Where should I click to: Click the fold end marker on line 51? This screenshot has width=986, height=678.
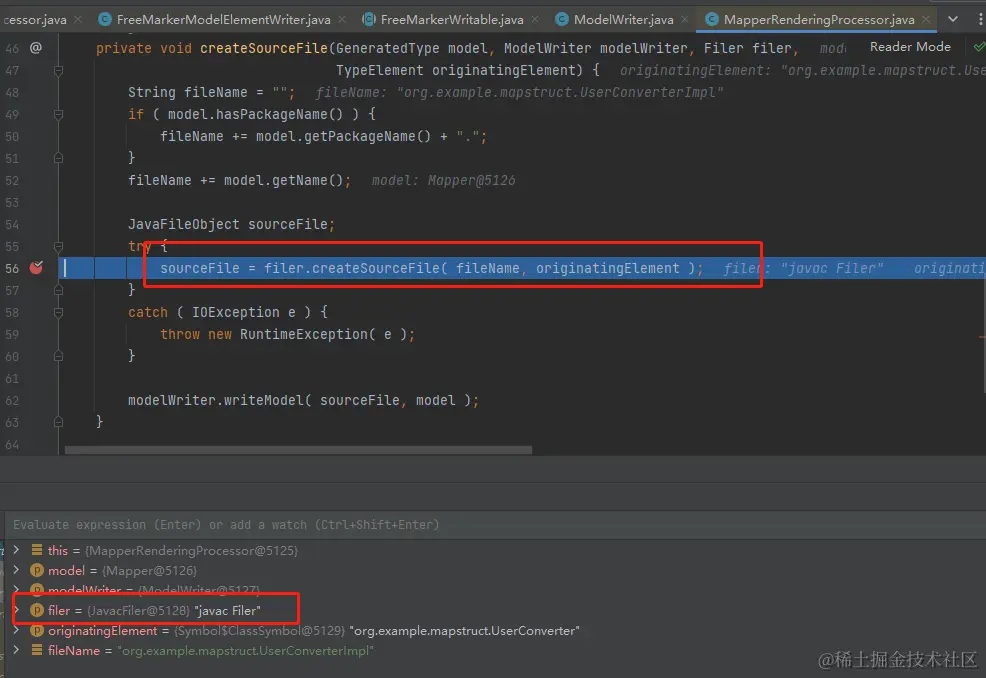58,158
